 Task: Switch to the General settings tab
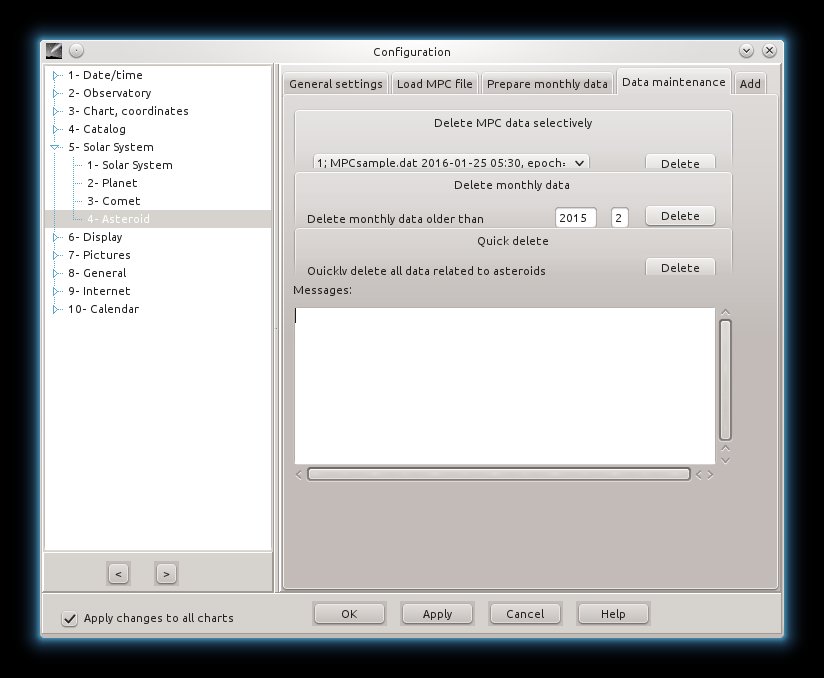336,84
